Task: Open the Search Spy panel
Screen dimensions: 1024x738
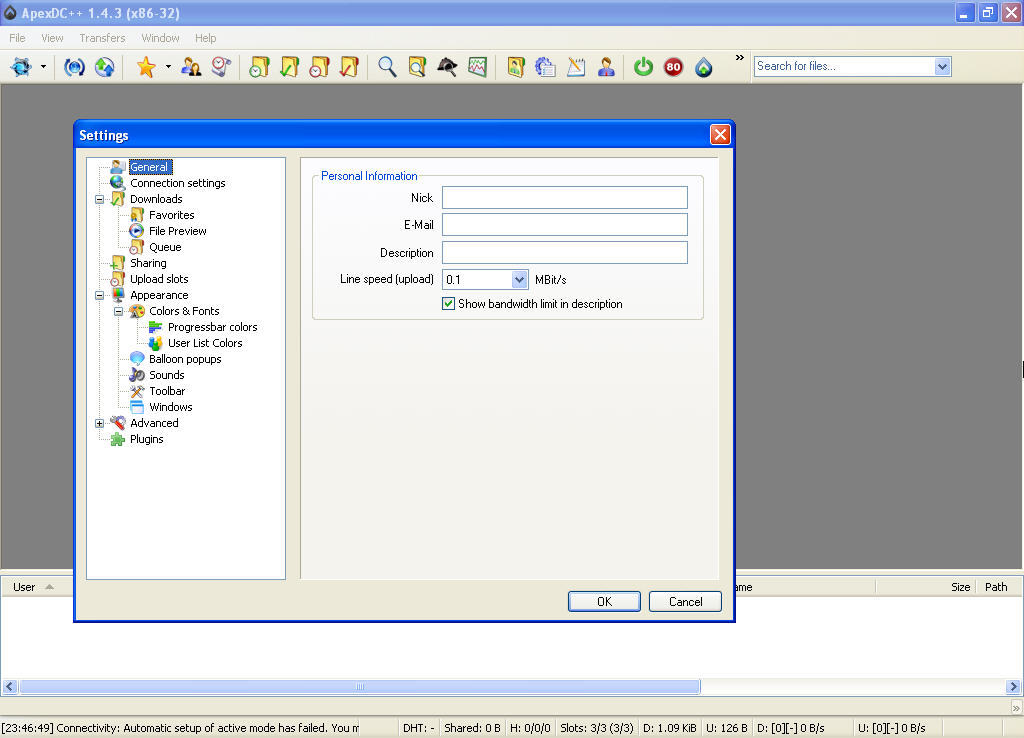Action: [447, 66]
